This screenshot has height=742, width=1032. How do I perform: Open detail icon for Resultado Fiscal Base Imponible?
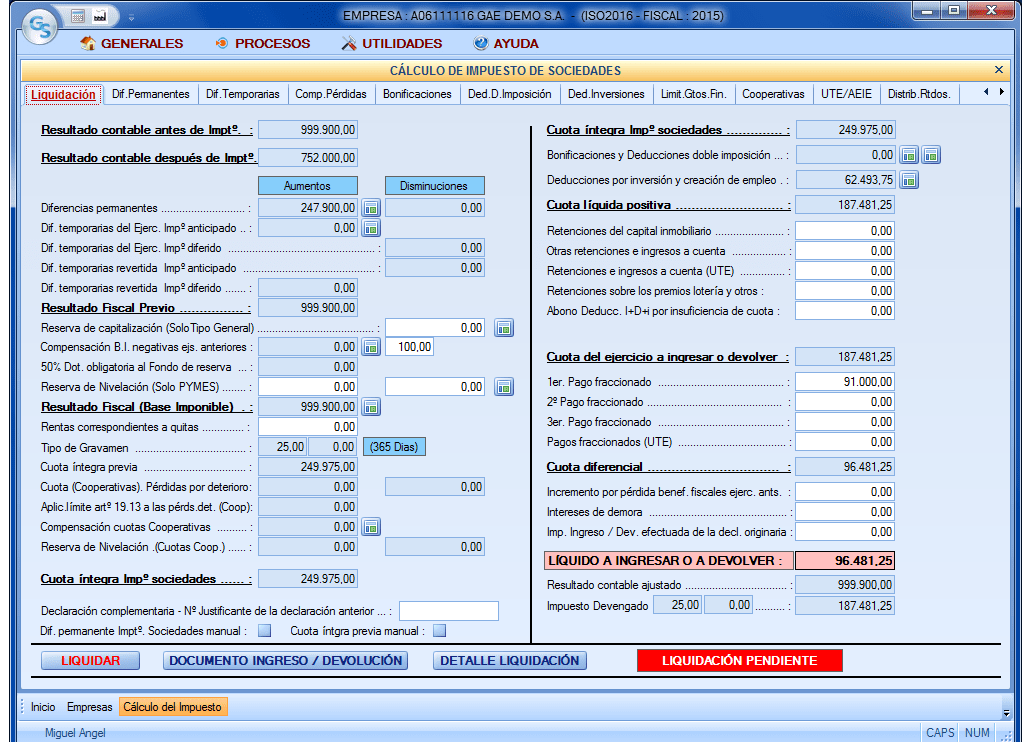coord(371,407)
